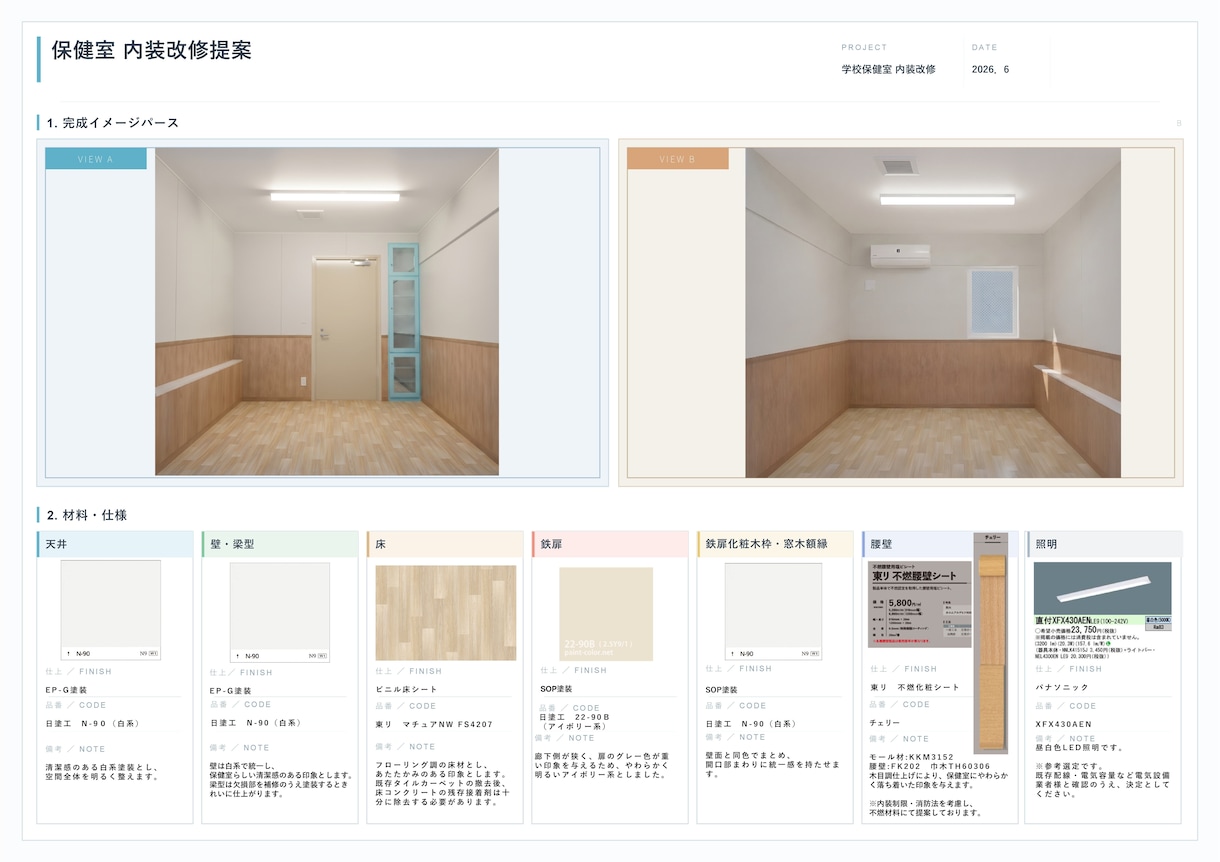Image resolution: width=1220 pixels, height=862 pixels.
Task: Click the 照明 note 昼白色LED照明です
Action: [x=1080, y=748]
